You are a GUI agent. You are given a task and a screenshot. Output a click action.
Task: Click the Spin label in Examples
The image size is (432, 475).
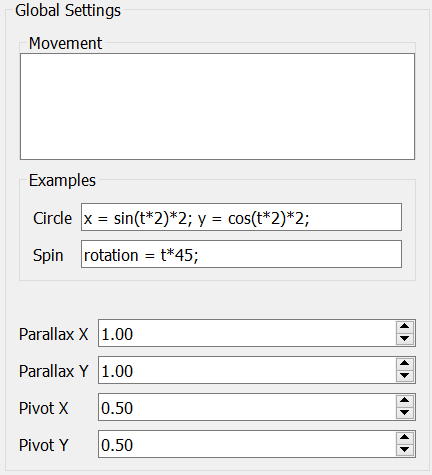click(48, 256)
